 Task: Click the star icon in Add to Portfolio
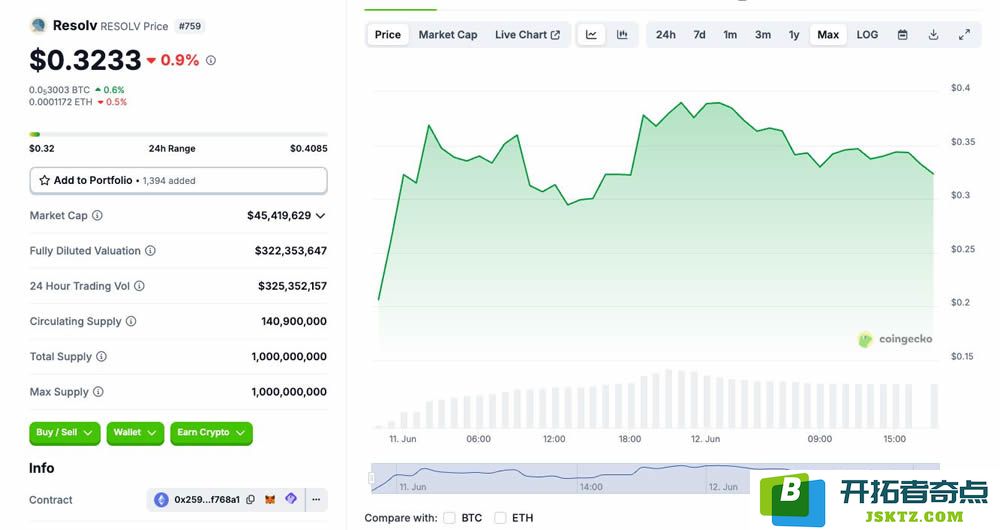[44, 180]
